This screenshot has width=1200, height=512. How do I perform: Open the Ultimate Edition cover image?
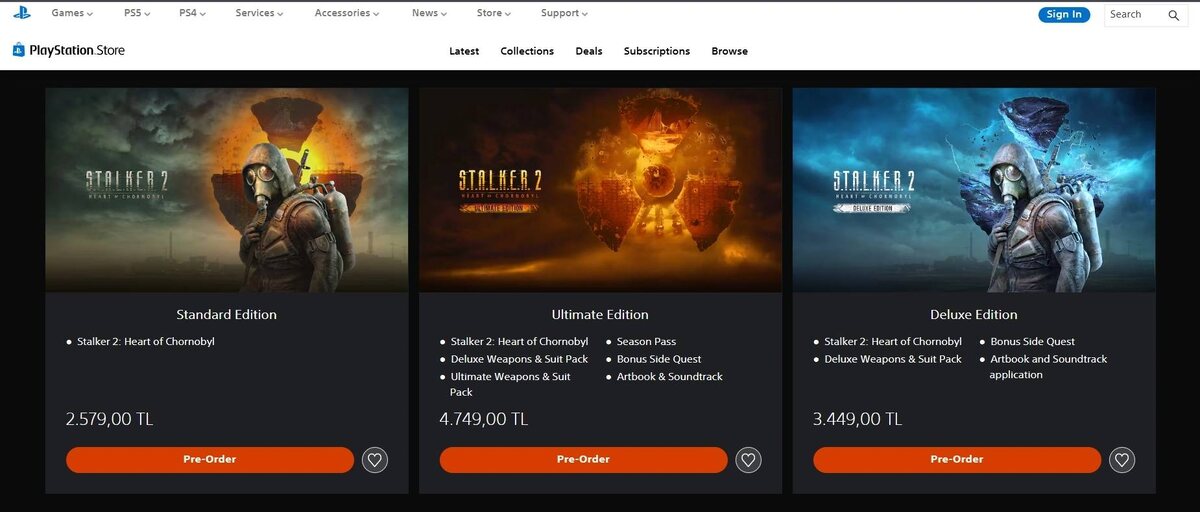click(x=600, y=190)
